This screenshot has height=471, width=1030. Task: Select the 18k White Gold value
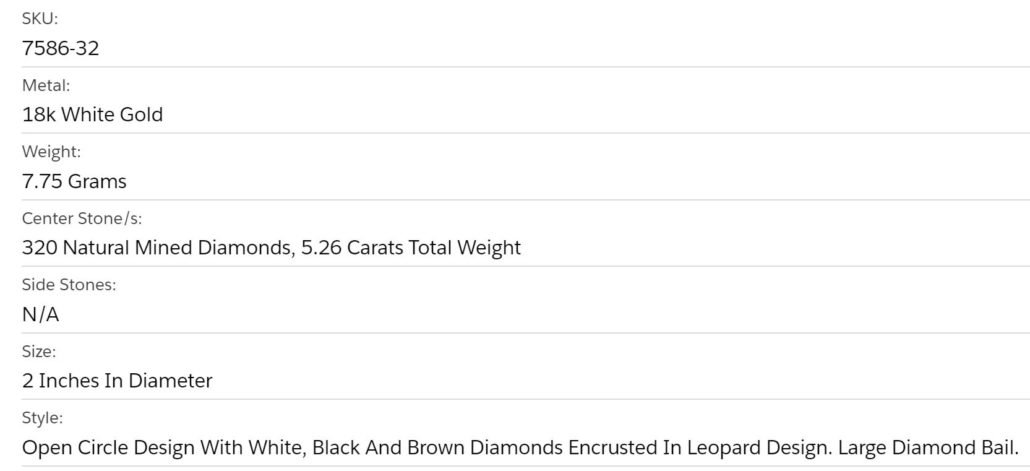92,115
